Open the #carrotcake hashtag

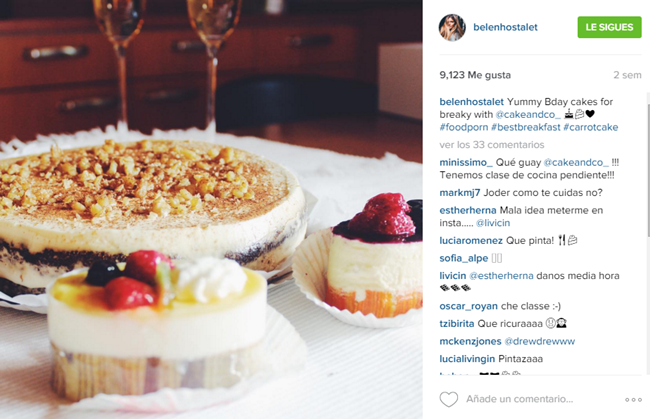[590, 127]
